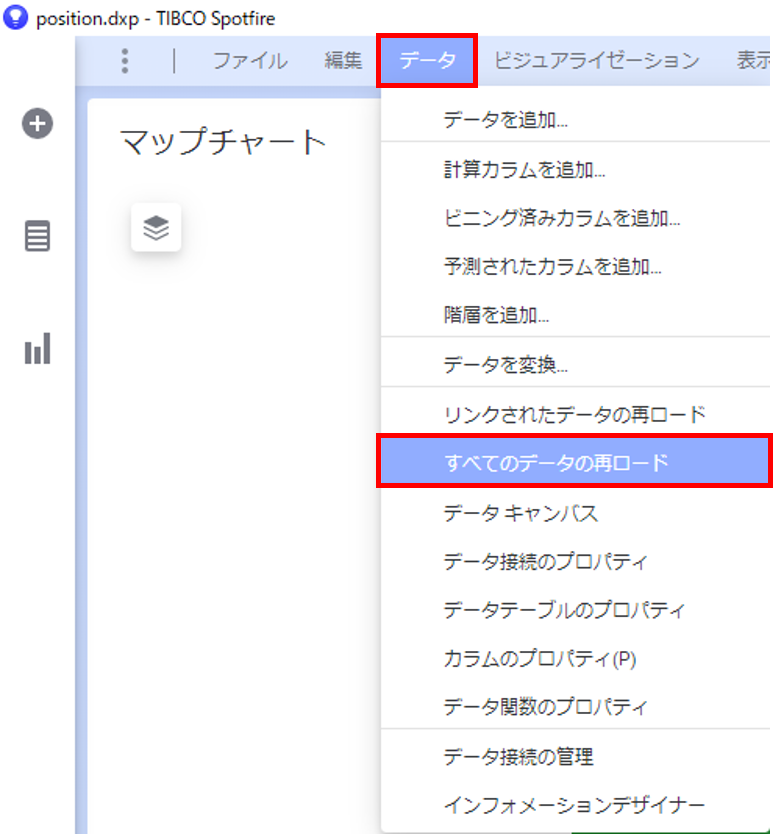This screenshot has width=773, height=834.
Task: Open the 編集 menu
Action: click(343, 60)
